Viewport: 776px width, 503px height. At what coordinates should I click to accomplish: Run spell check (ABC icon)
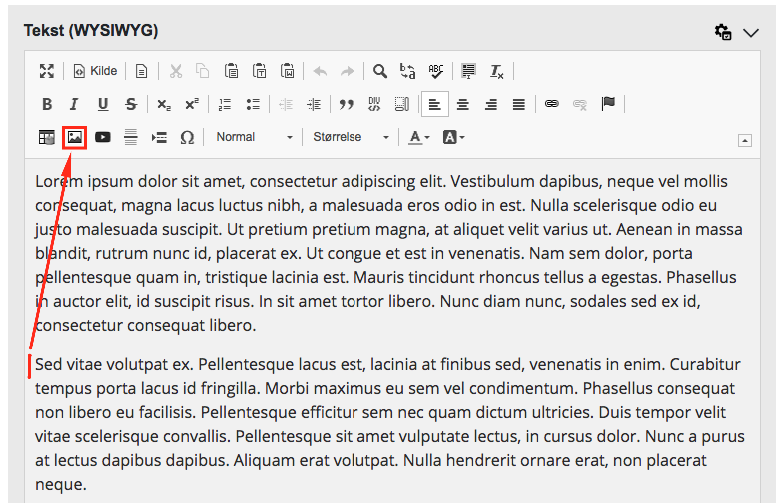[436, 71]
